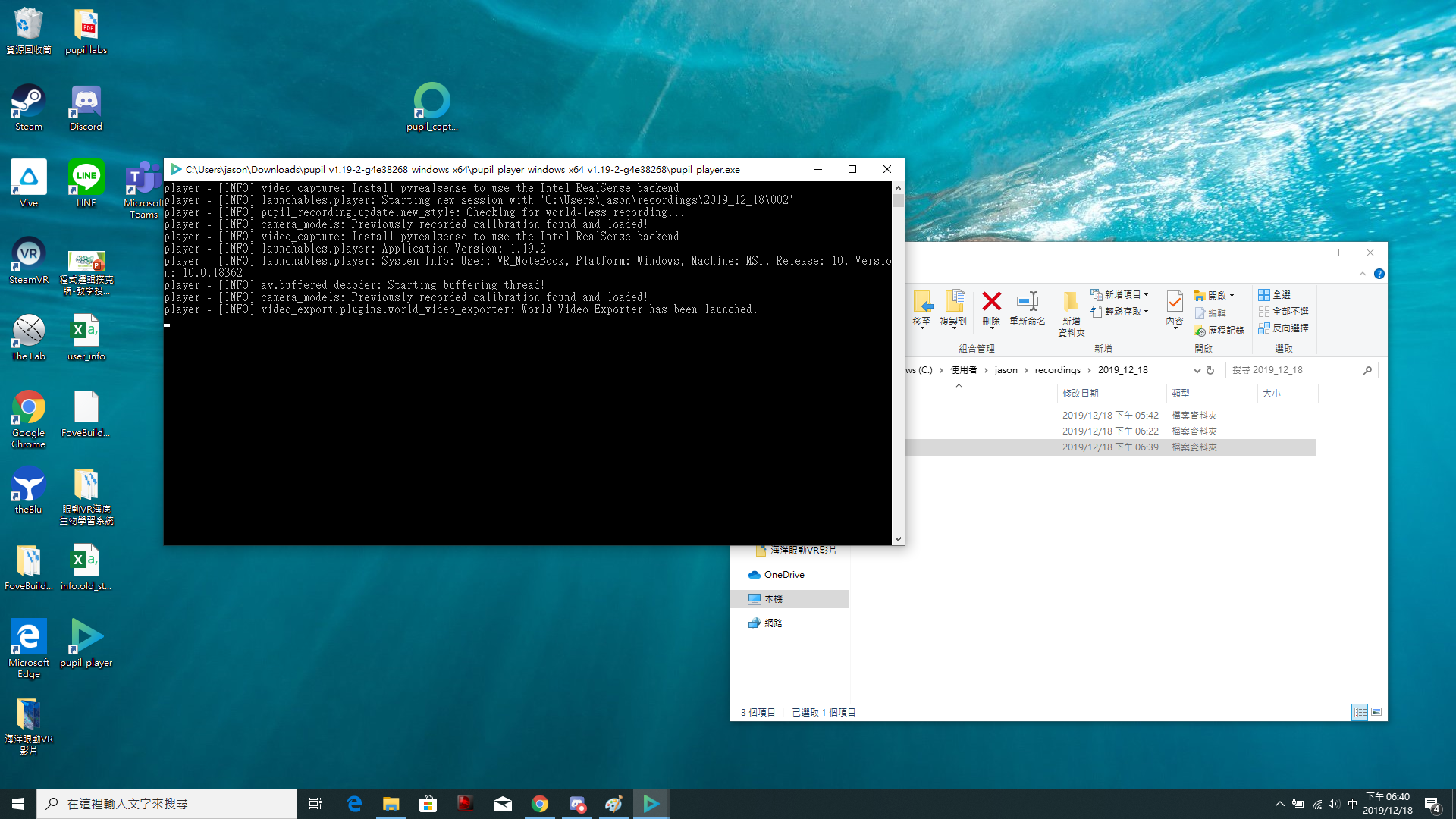Screen dimensions: 1456x819
Task: Click console scrollbar up arrow
Action: point(898,187)
